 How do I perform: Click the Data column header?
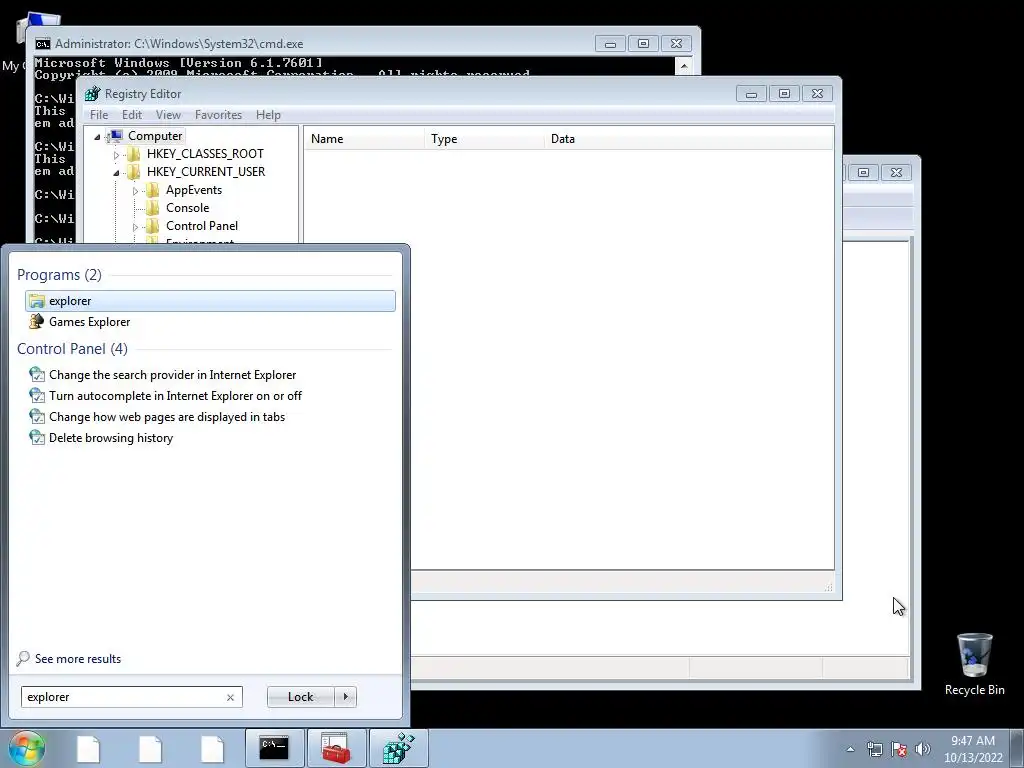(x=689, y=138)
